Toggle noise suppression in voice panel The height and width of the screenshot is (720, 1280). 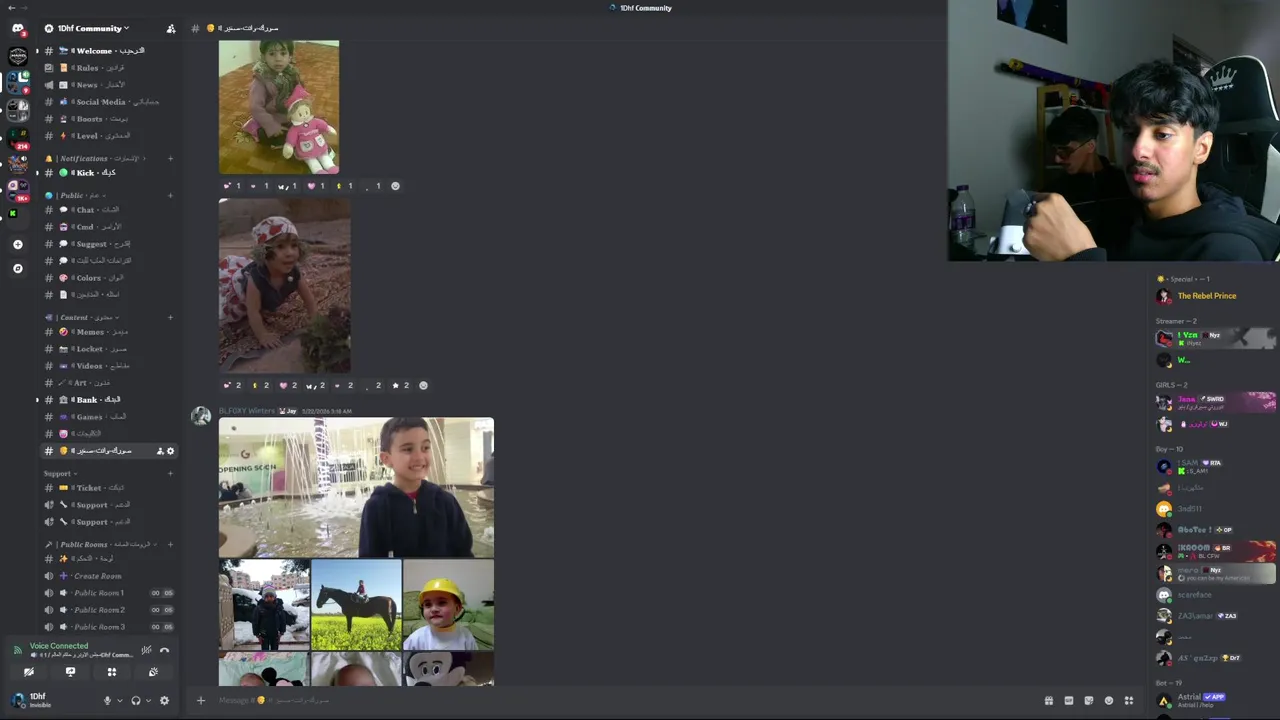147,650
